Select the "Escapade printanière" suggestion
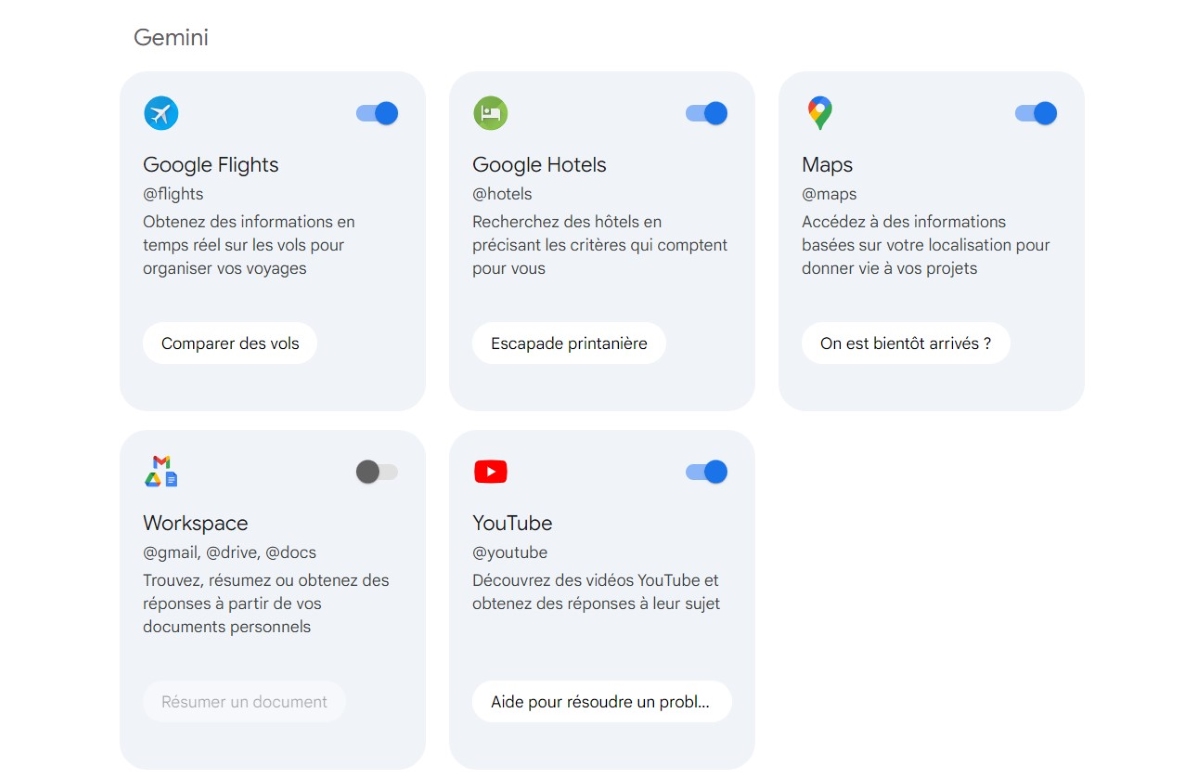This screenshot has width=1200, height=781. pyautogui.click(x=569, y=343)
